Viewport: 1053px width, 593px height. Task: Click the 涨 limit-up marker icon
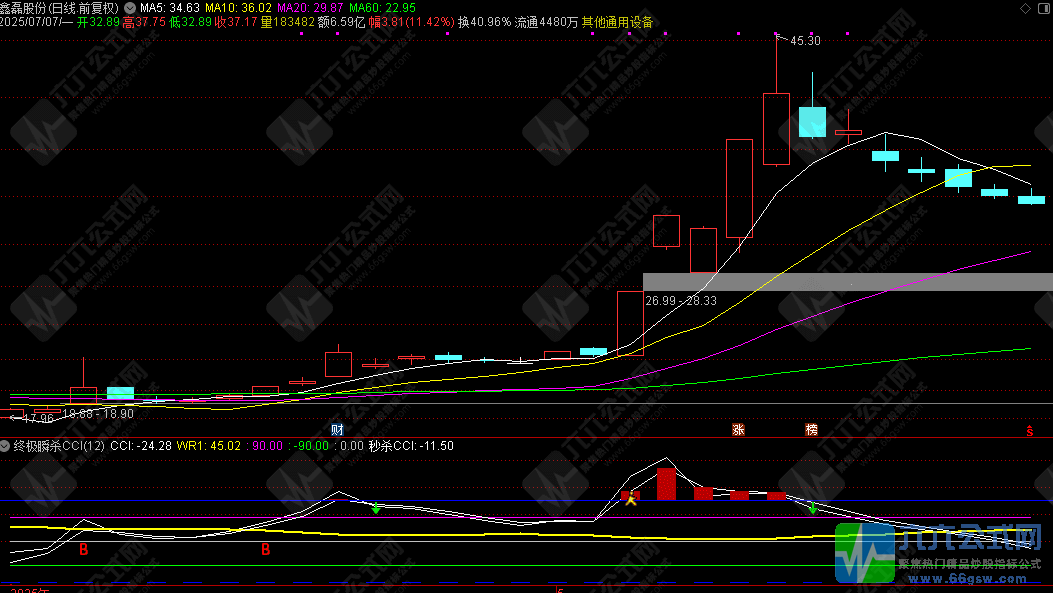pyautogui.click(x=739, y=430)
